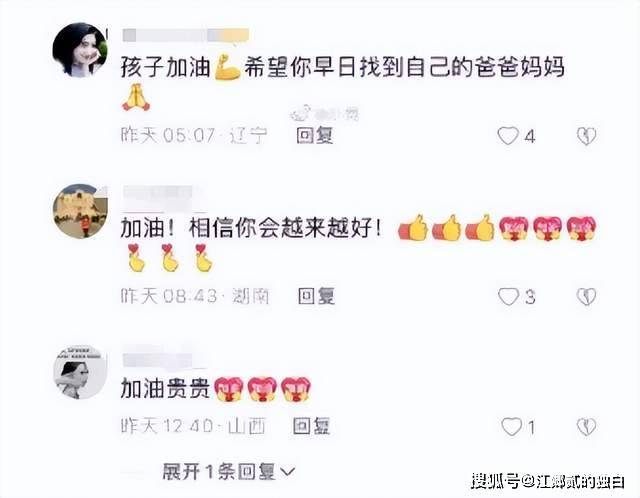Reply to the 孩子加油 comment
This screenshot has height=498, width=640.
click(314, 136)
